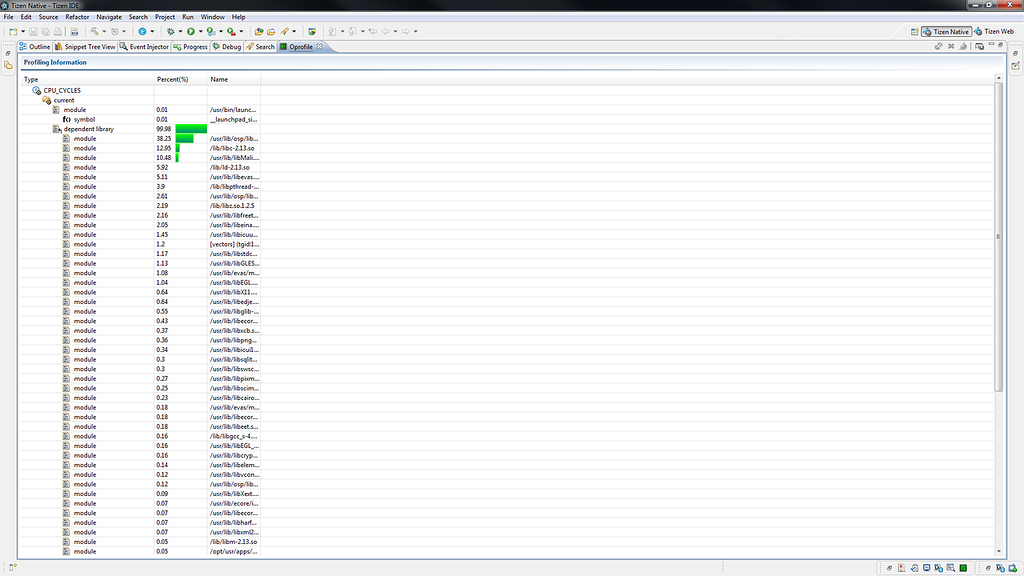This screenshot has height=576, width=1024.
Task: Select the /lib/ld-2.13.so module row
Action: pyautogui.click(x=140, y=167)
